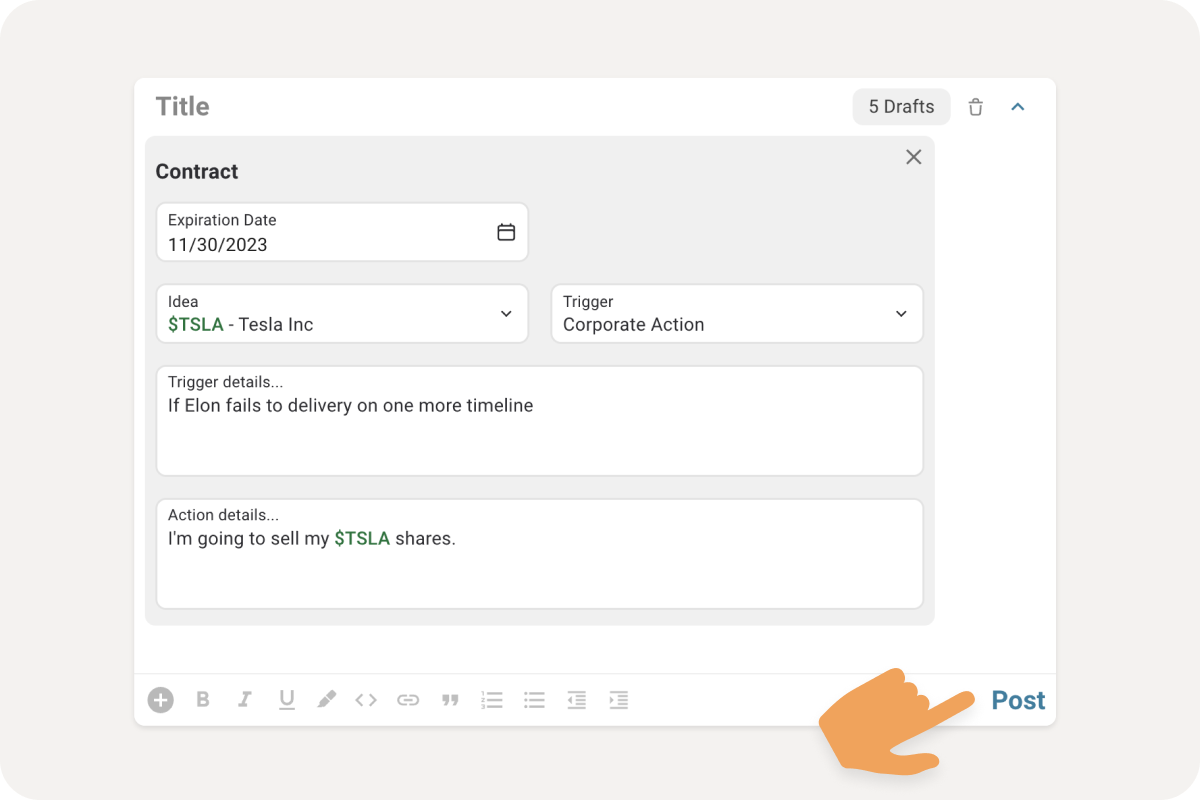Click the Action details text area
The width and height of the screenshot is (1200, 800).
point(540,554)
